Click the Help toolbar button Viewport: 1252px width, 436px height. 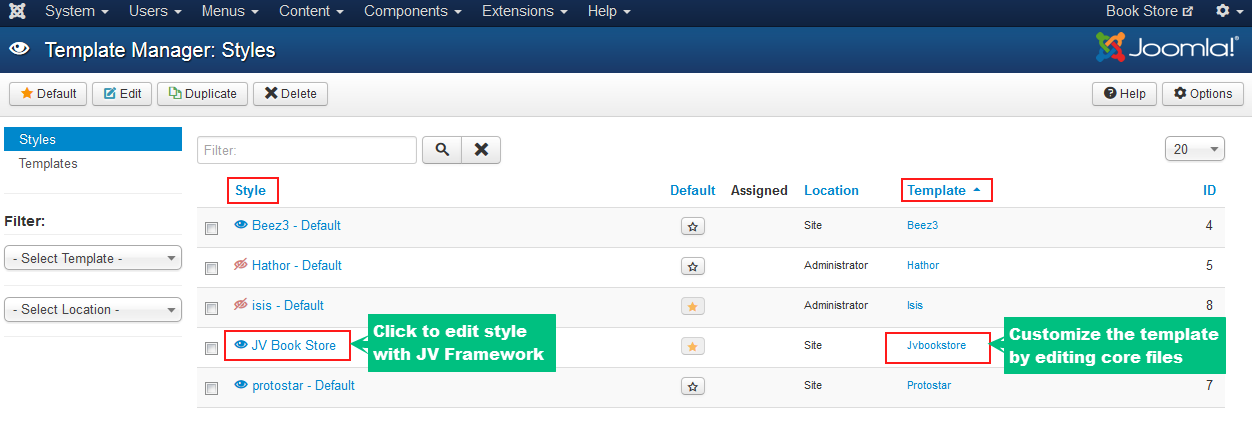point(1124,93)
